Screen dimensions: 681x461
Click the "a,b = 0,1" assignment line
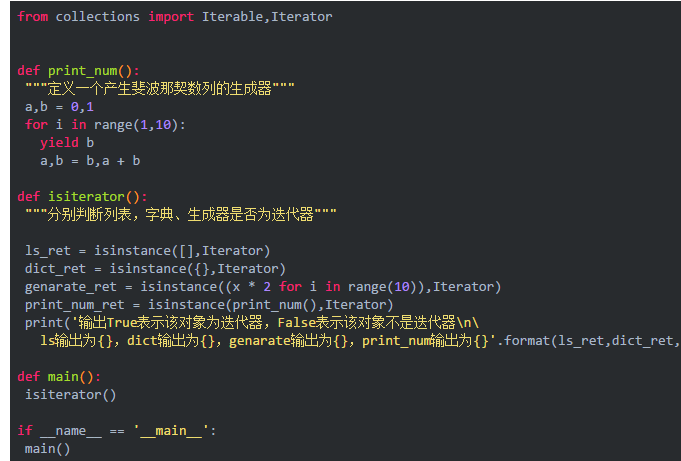point(59,107)
